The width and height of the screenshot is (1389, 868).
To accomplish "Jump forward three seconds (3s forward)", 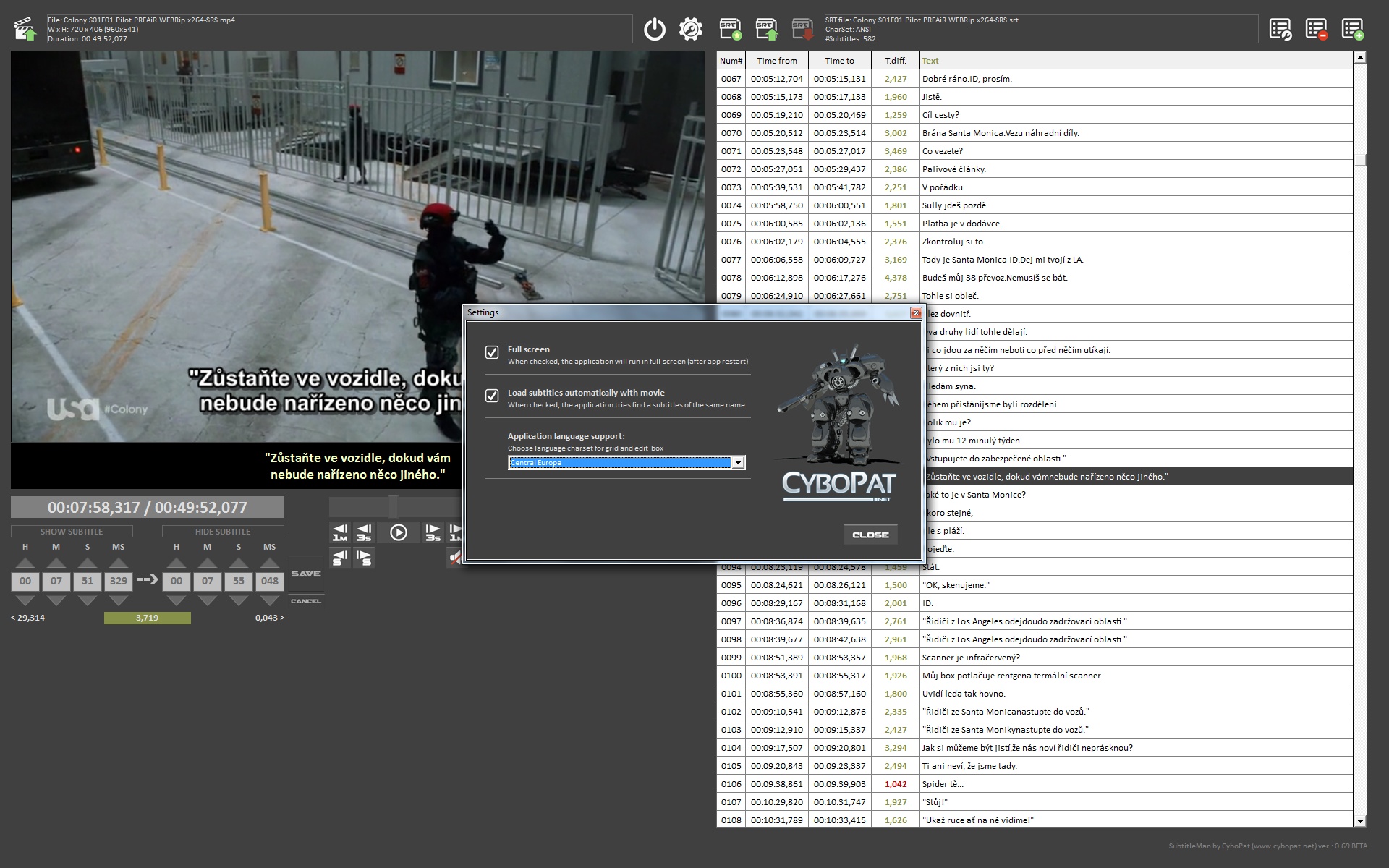I will (433, 532).
